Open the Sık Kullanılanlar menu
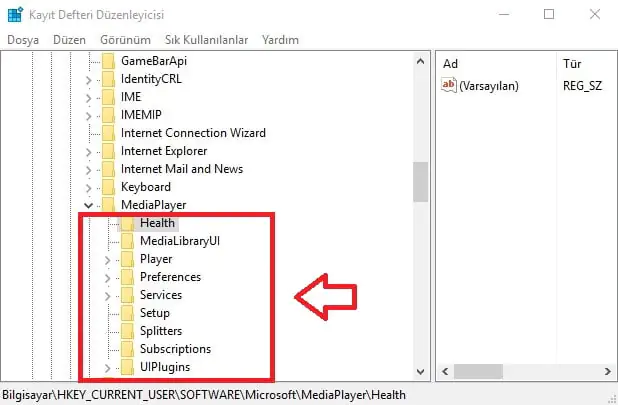 point(207,40)
